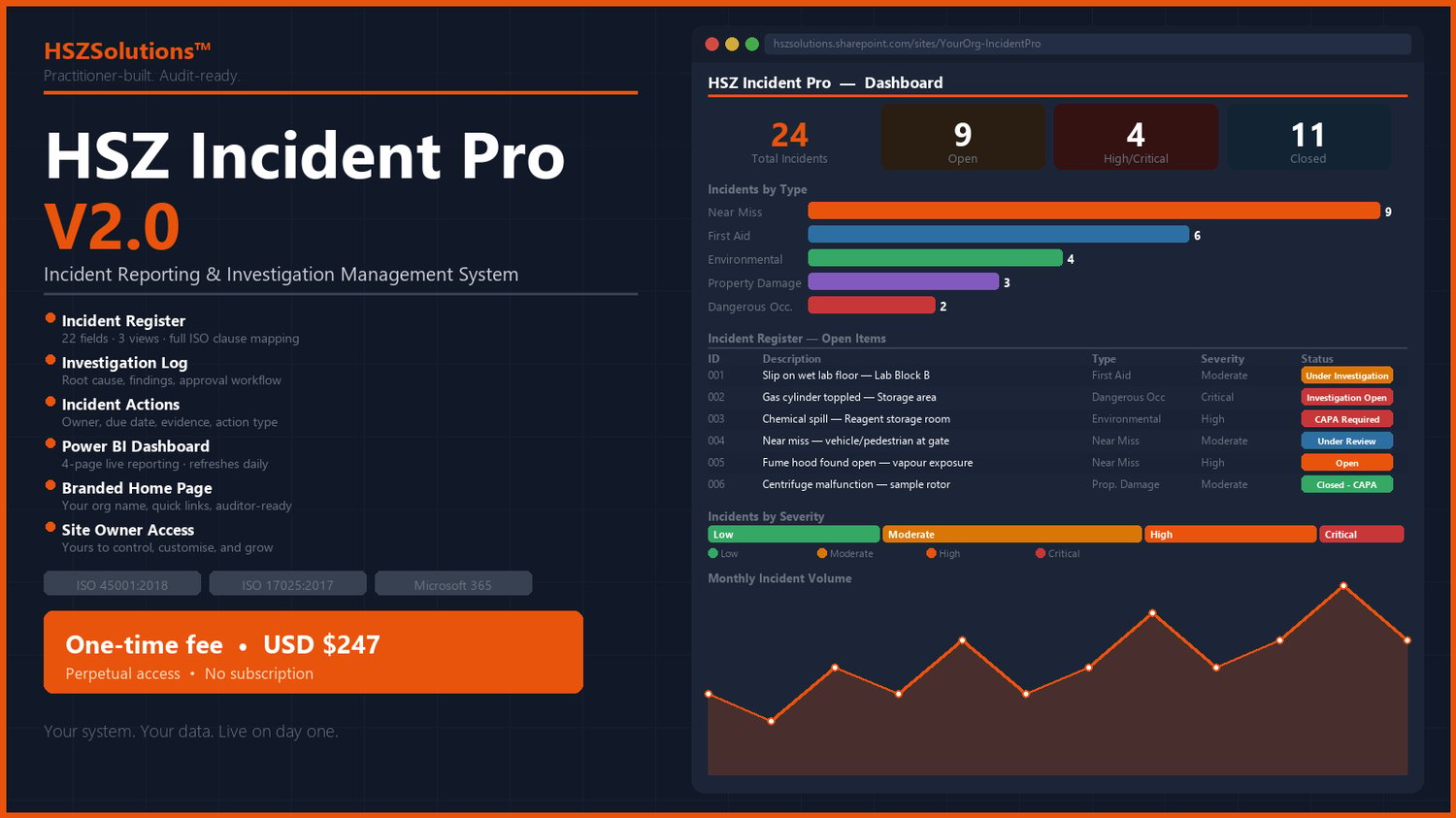Click the Open status badge in row 005
Image resolution: width=1456 pixels, height=818 pixels.
coord(1347,463)
